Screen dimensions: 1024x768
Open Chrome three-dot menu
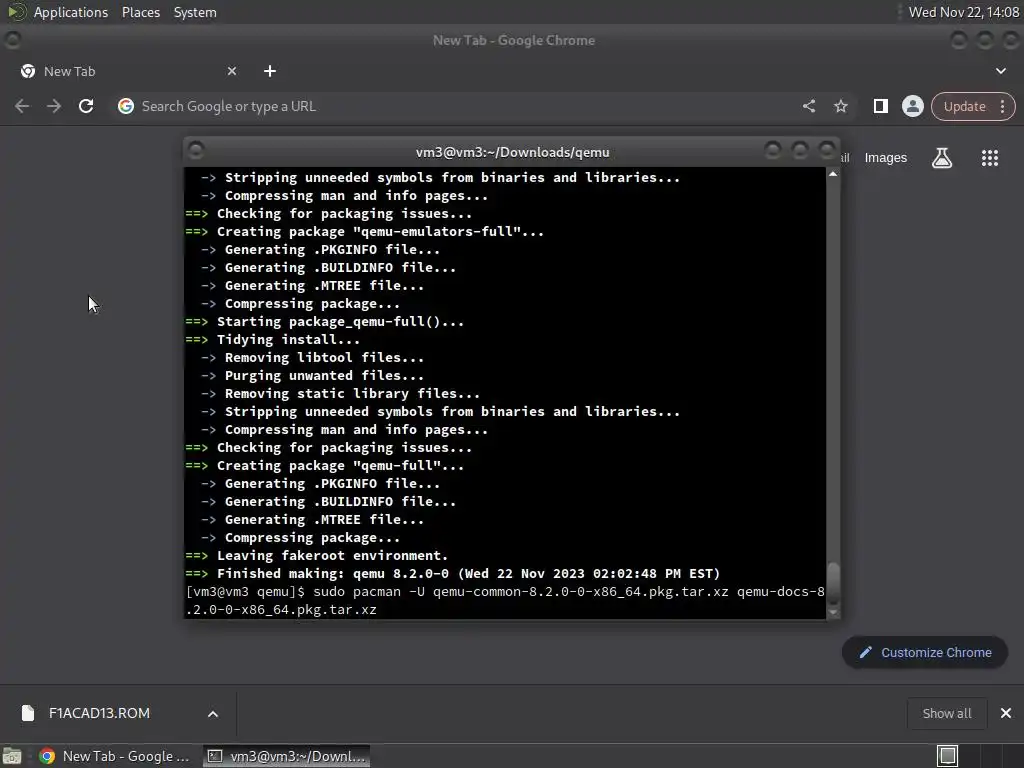click(1002, 106)
